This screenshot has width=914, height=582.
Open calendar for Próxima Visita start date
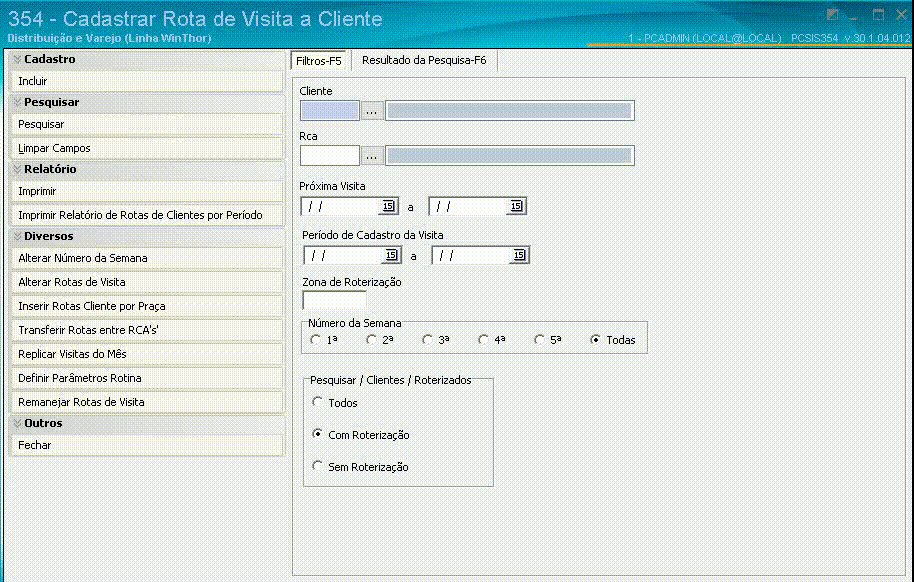(x=388, y=206)
